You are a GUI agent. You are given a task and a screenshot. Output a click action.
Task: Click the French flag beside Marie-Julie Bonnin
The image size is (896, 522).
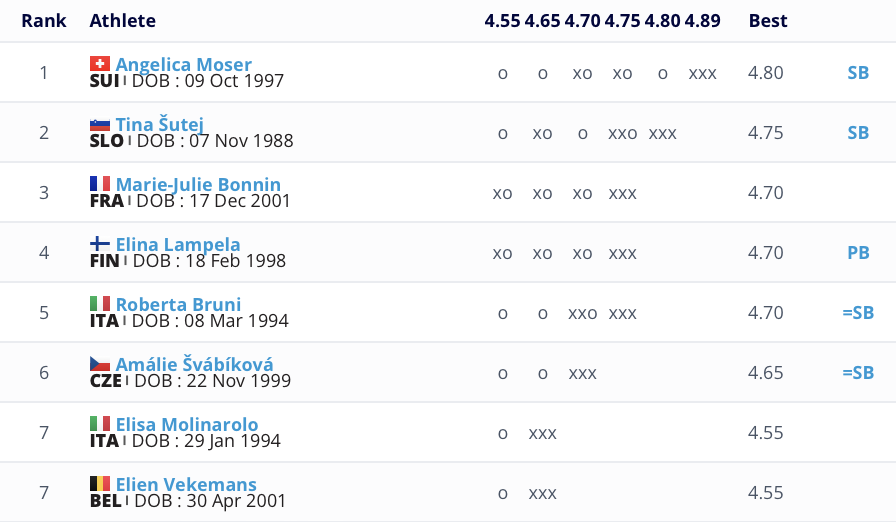[x=100, y=184]
